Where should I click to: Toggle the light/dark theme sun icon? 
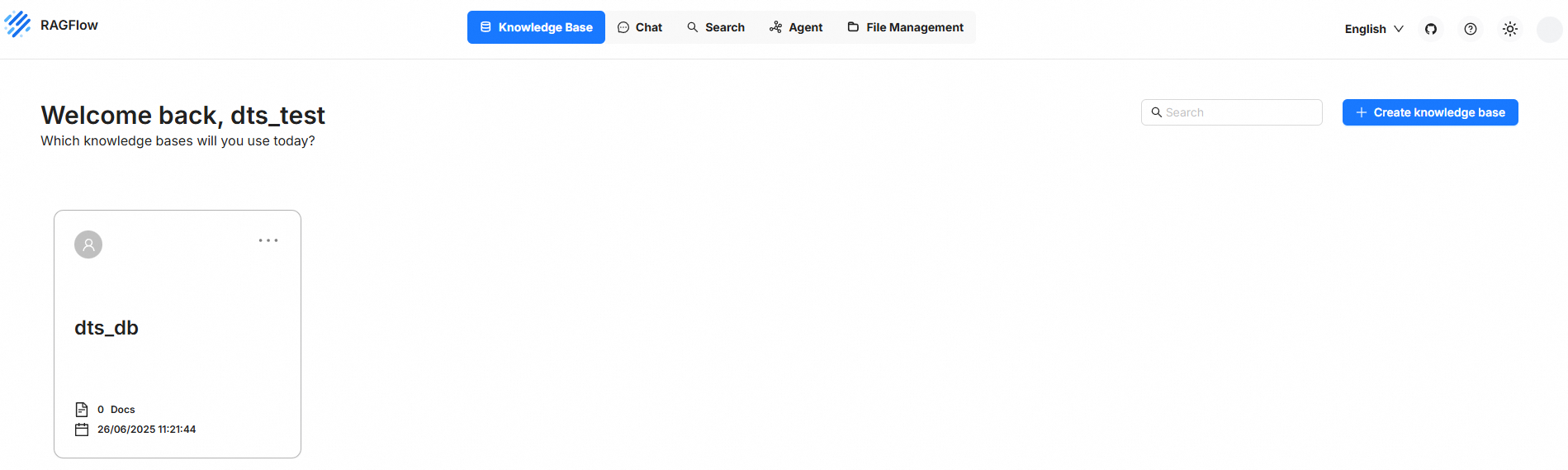[1510, 29]
